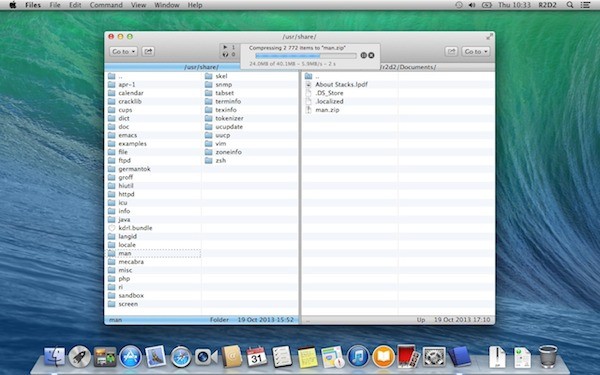Open the File menu

[x=55, y=5]
